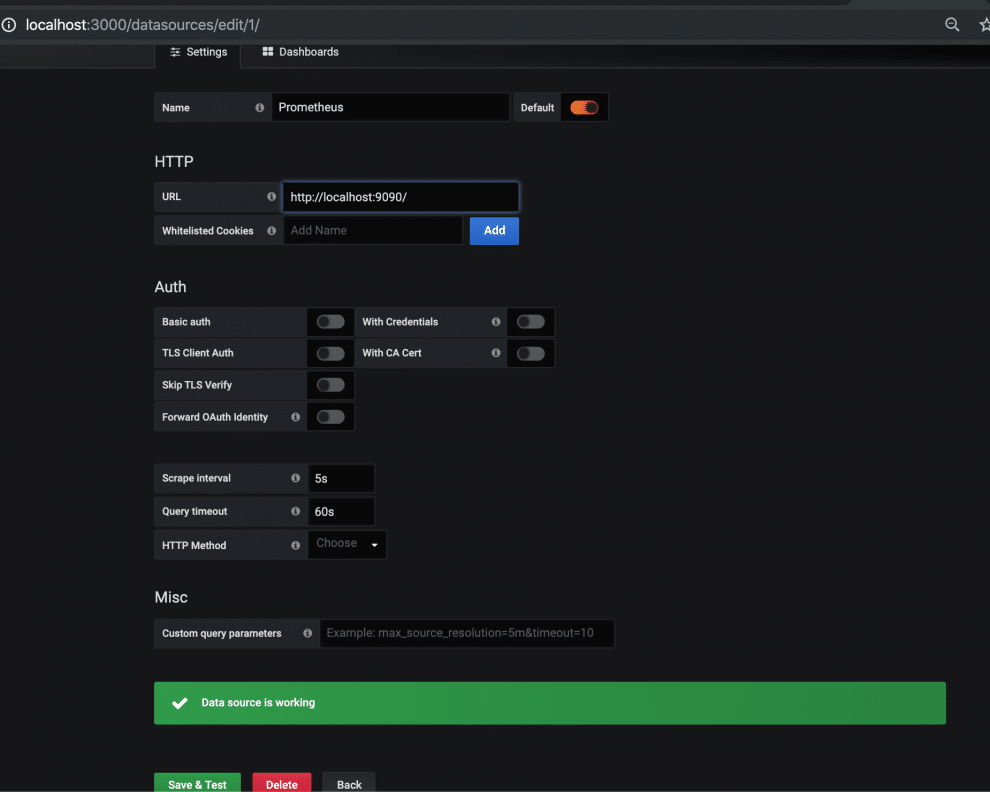
Task: Click the Scrape interval info icon
Action: coord(297,478)
